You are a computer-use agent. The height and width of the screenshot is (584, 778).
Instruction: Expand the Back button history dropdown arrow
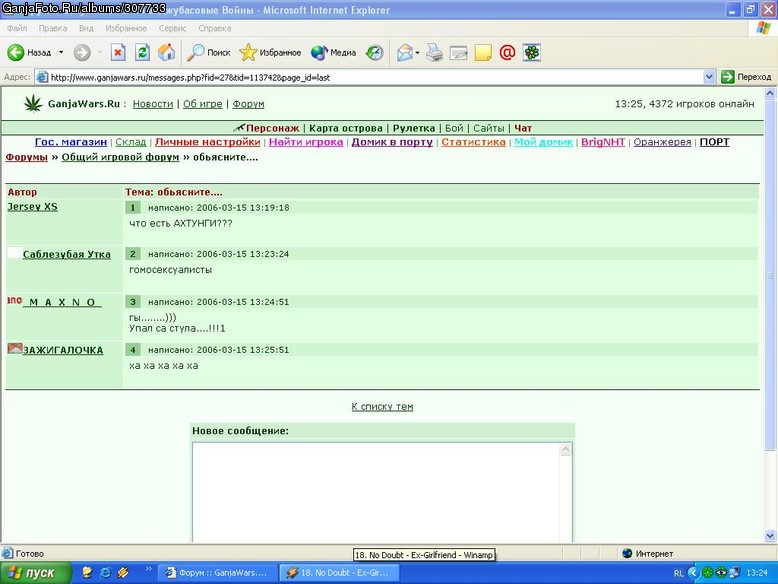coord(61,52)
